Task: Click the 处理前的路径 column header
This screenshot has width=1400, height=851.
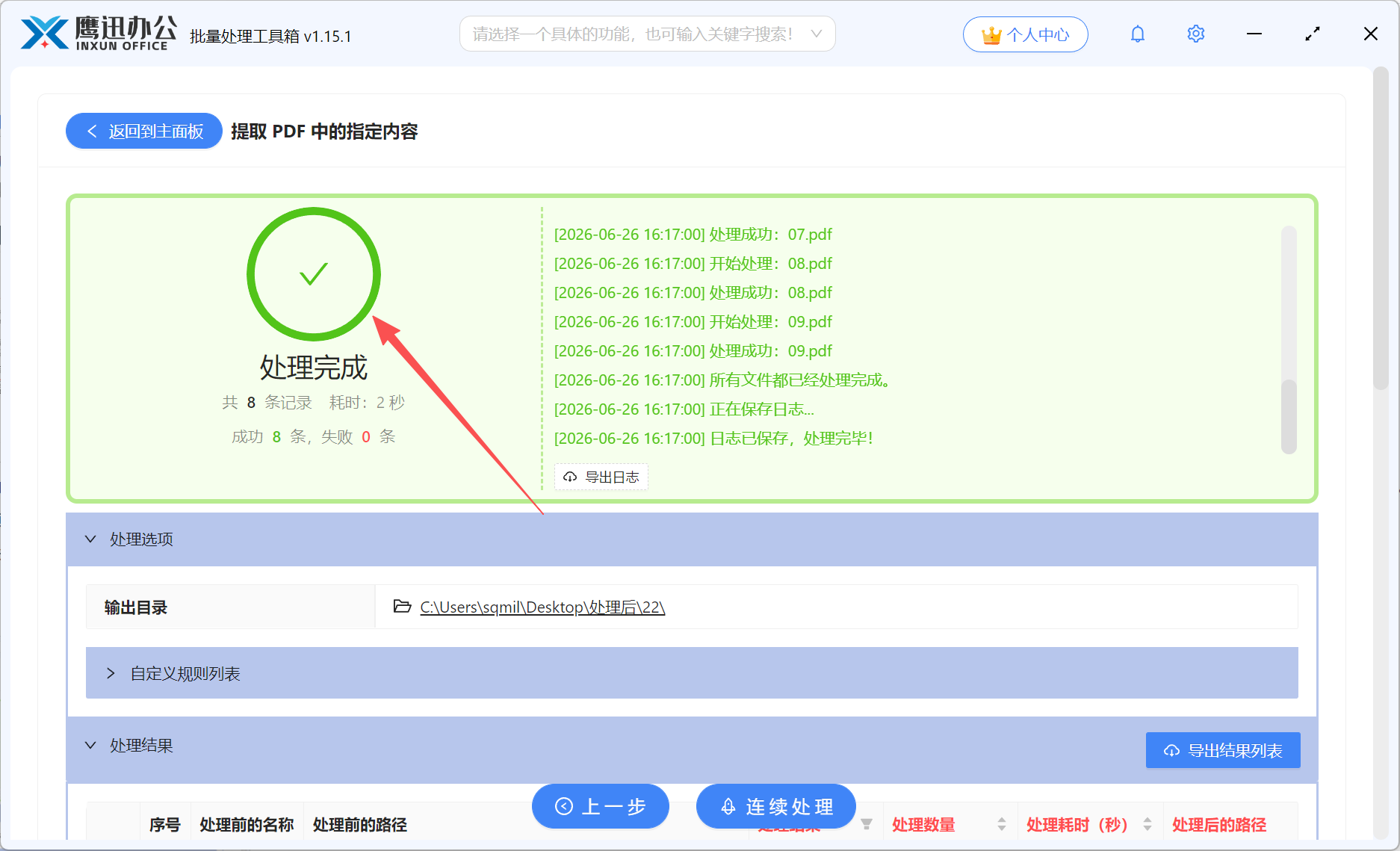Action: (x=360, y=825)
